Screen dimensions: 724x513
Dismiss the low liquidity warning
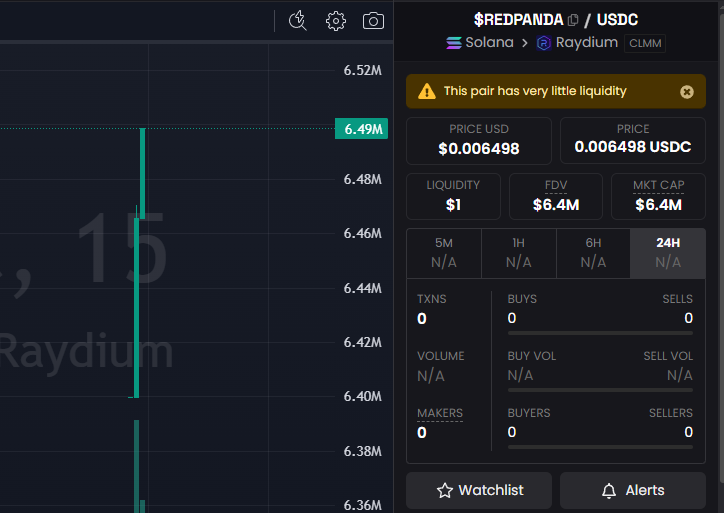[x=687, y=92]
